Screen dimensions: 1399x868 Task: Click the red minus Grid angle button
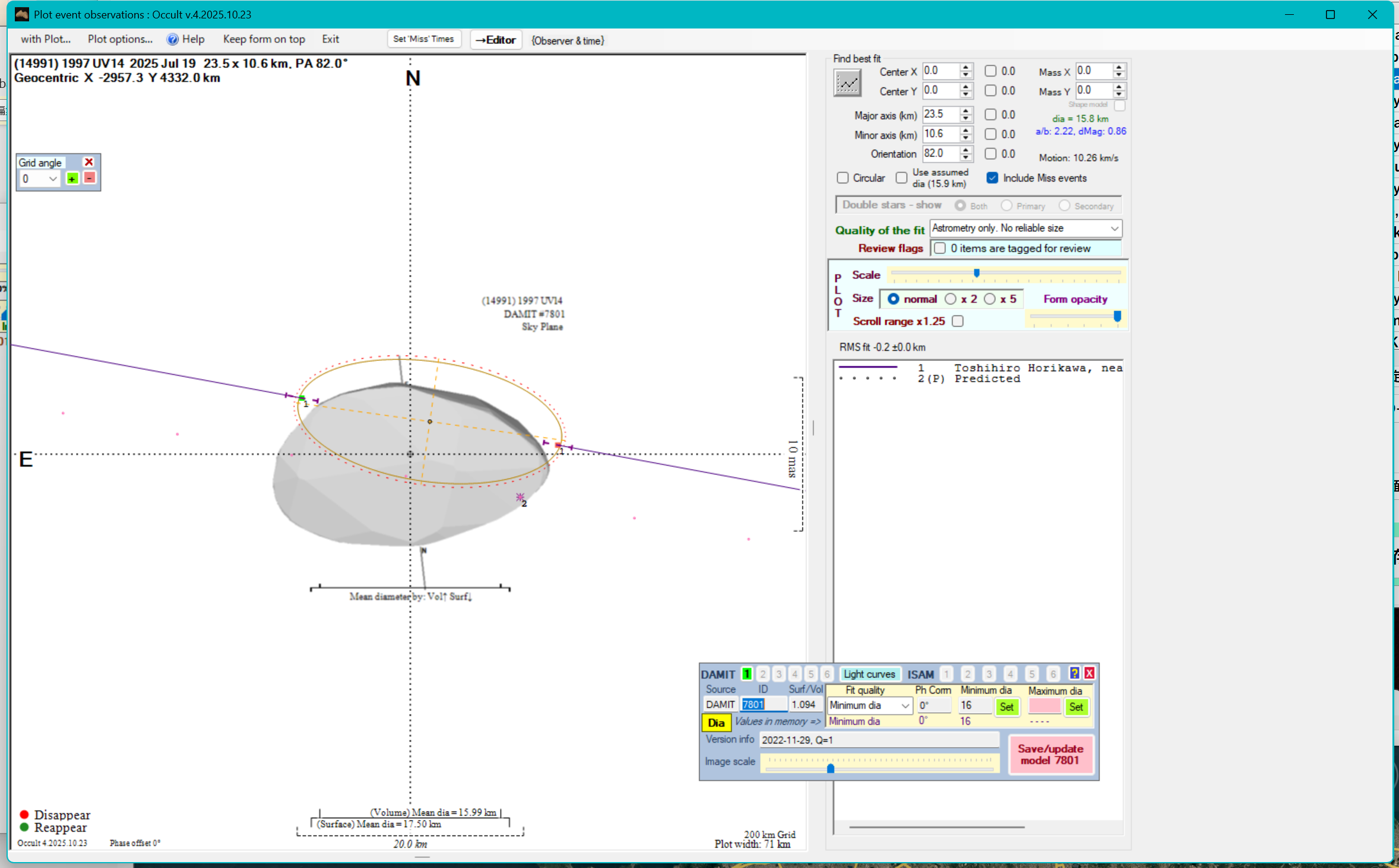[x=89, y=178]
